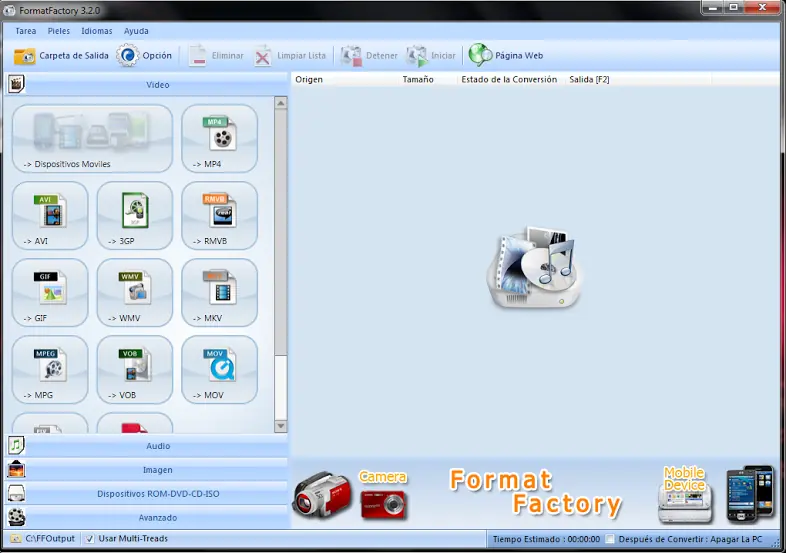
Task: Click the Tamaño column header
Action: click(429, 79)
